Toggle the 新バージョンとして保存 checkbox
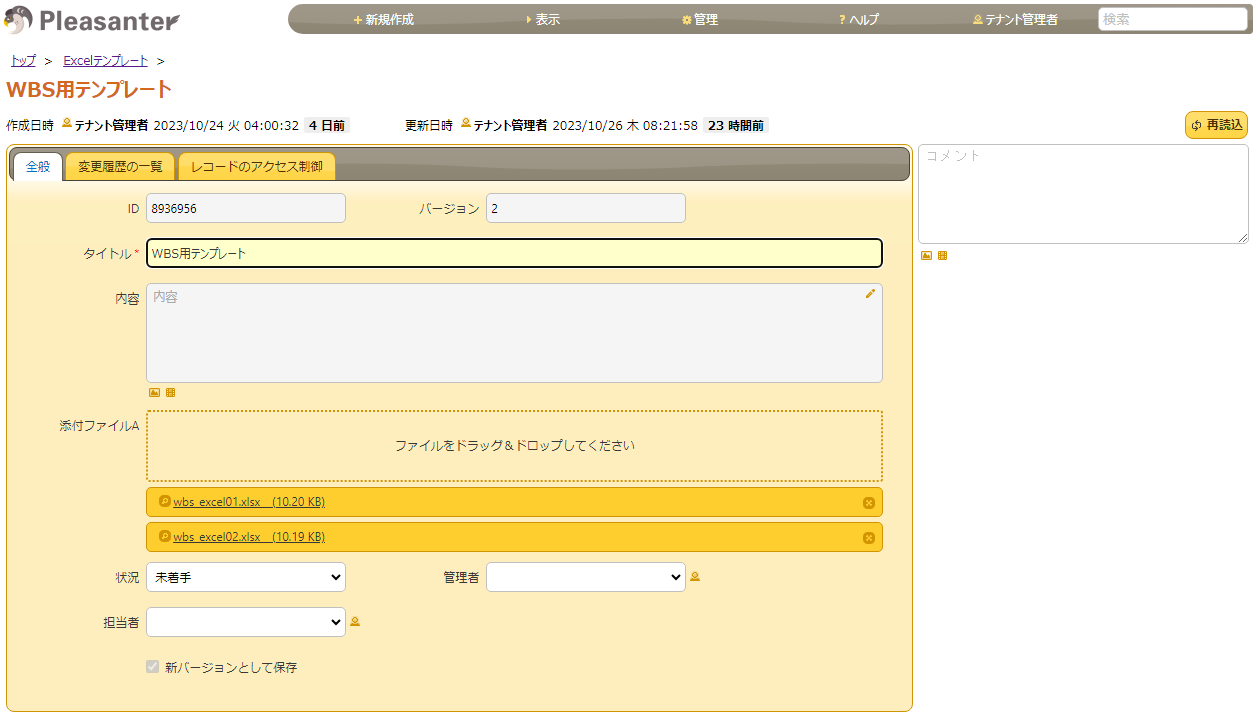 pos(152,666)
